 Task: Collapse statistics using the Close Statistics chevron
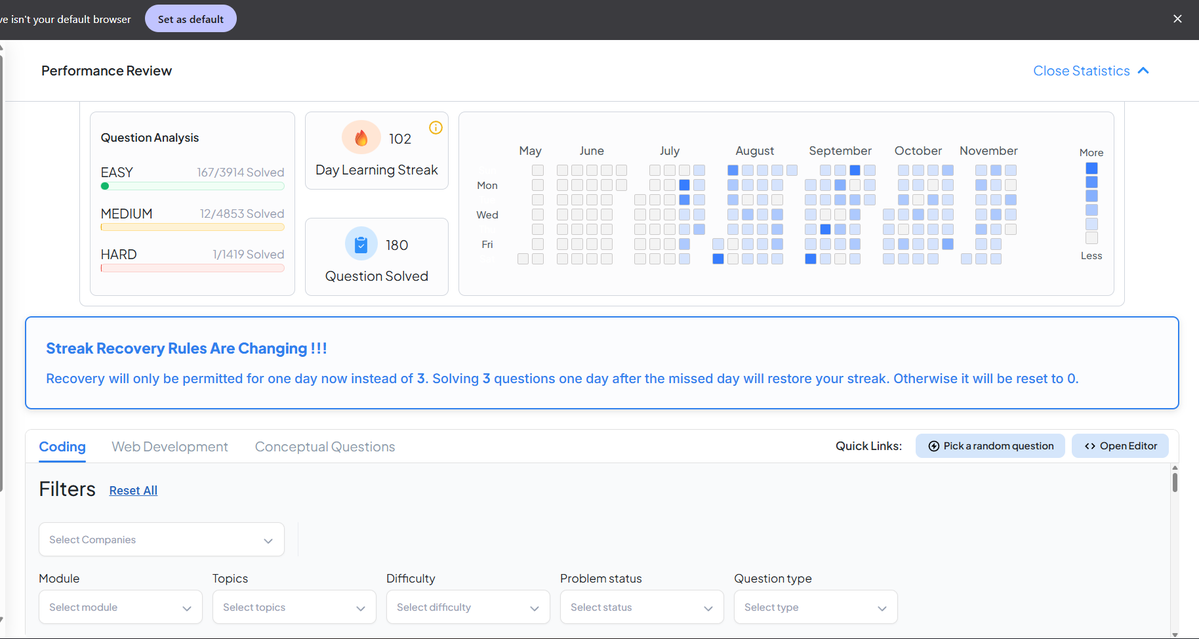point(1143,70)
